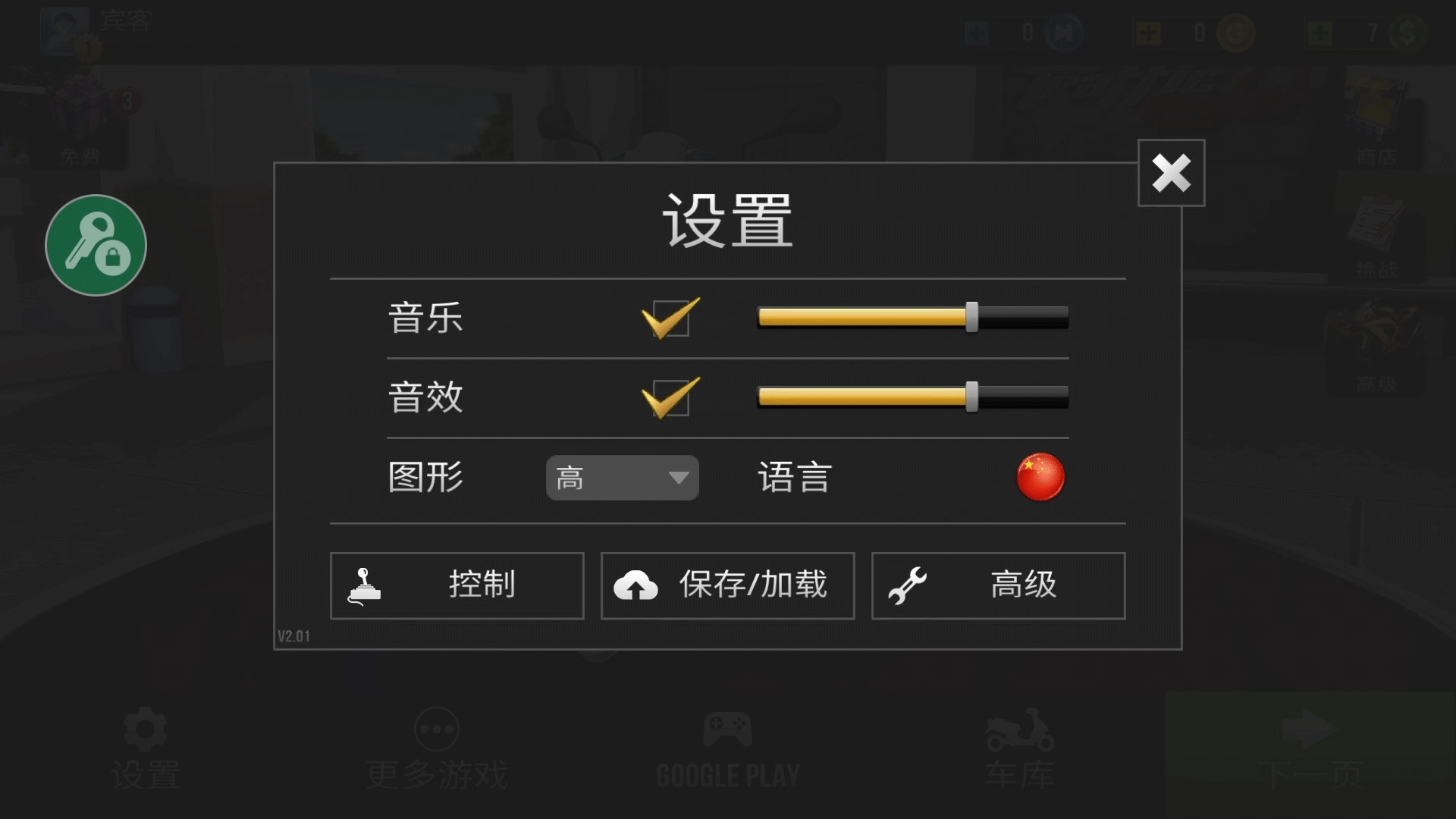Screen dimensions: 1456x819
Task: Go to the 下一页 next page arrow
Action: point(1310,749)
